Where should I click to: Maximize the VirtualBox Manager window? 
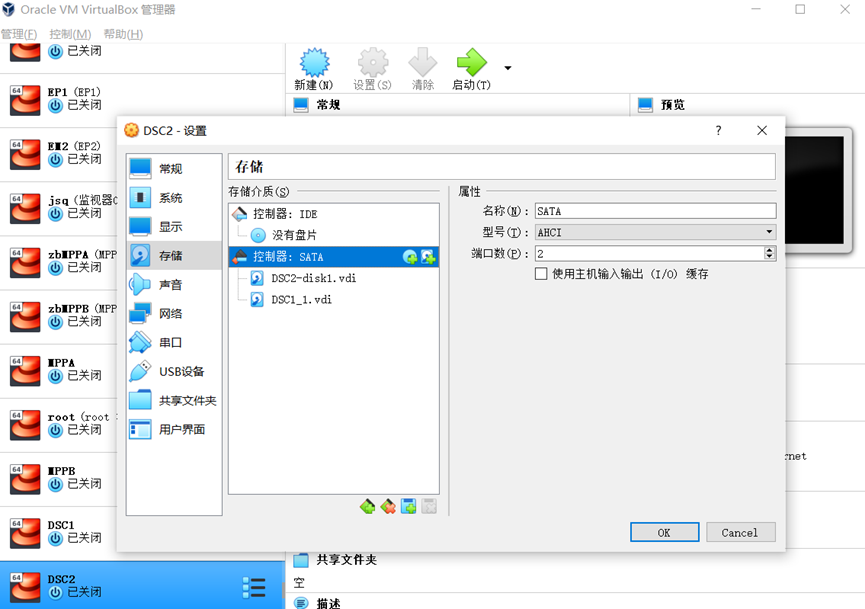[x=800, y=9]
